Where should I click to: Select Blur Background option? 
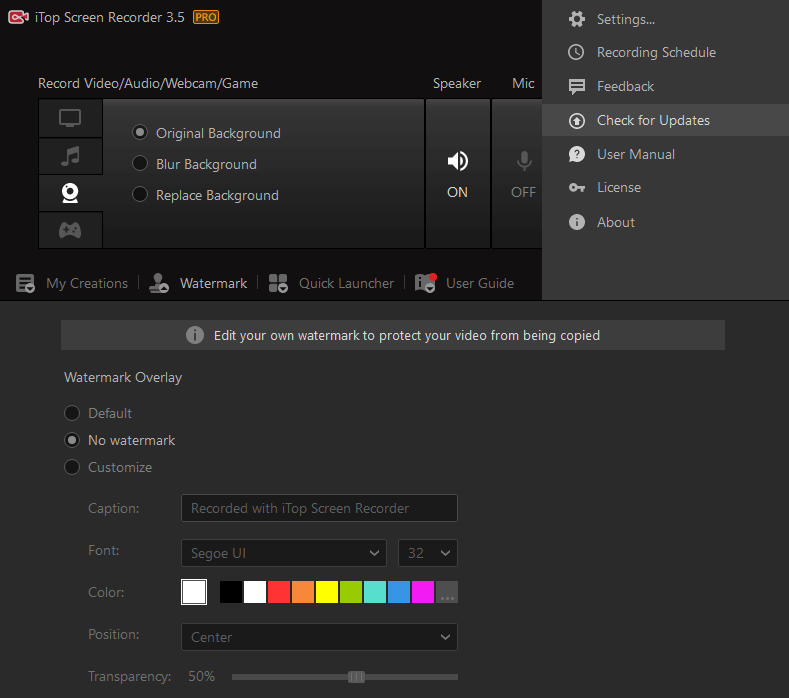click(x=194, y=164)
